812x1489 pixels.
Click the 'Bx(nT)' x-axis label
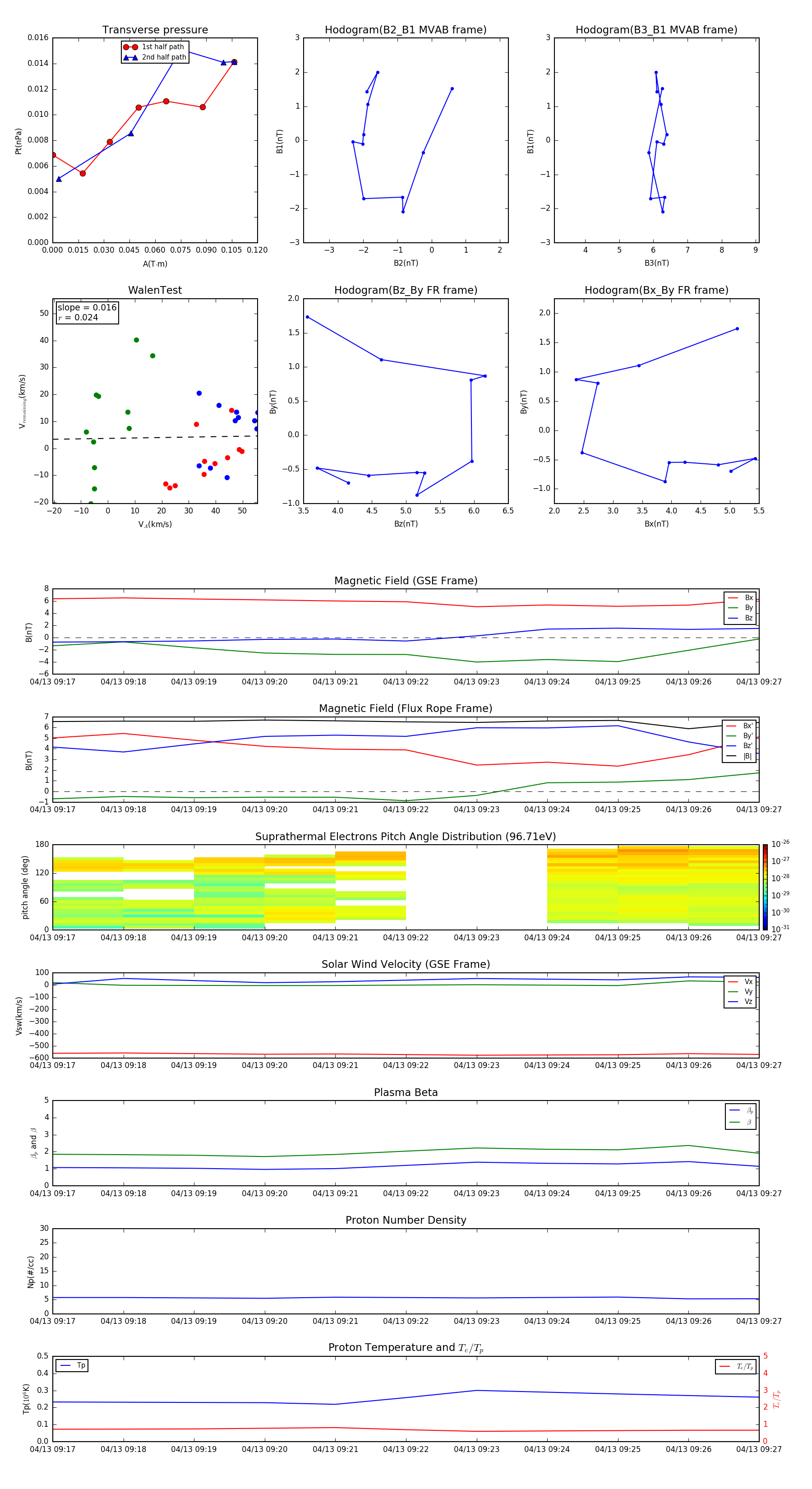coord(656,524)
